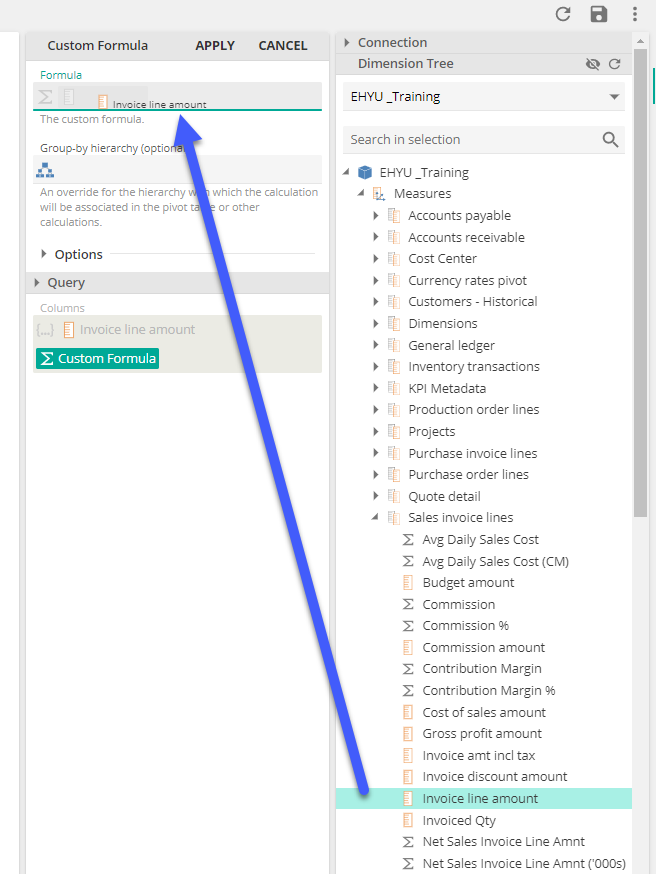This screenshot has height=874, width=656.
Task: Click the save disk icon
Action: (x=599, y=14)
